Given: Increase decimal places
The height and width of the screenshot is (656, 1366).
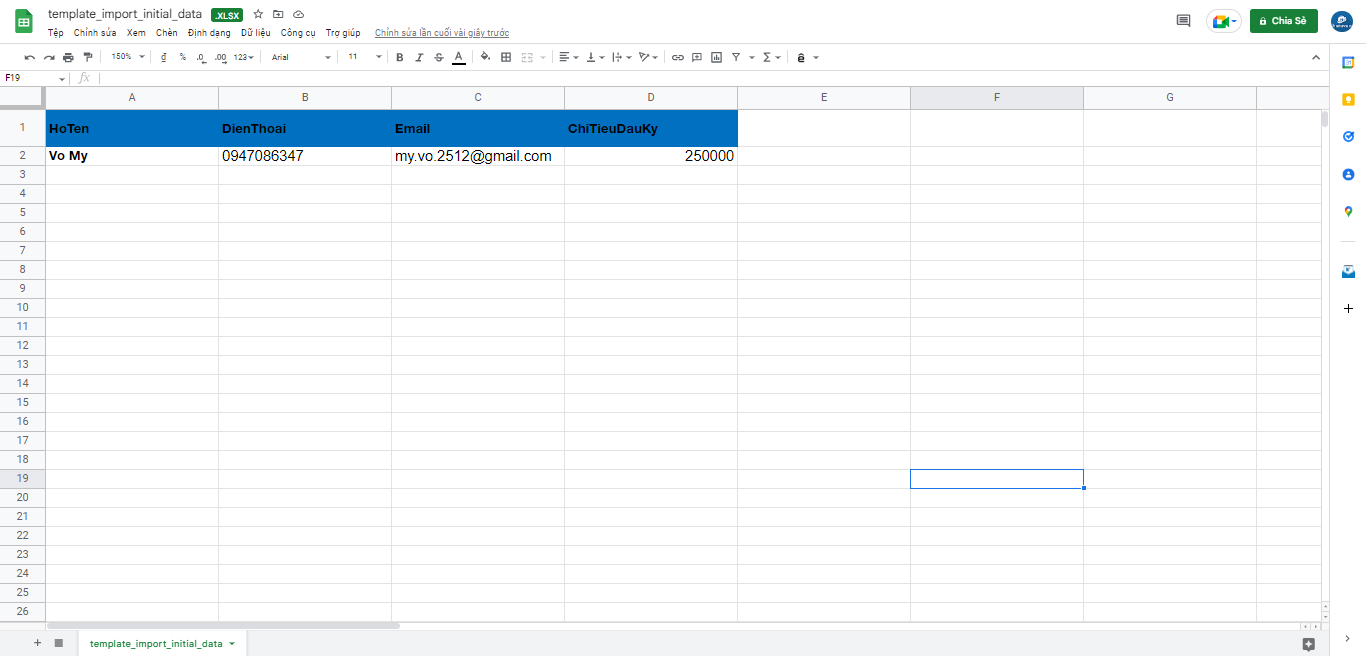Looking at the screenshot, I should [x=221, y=57].
